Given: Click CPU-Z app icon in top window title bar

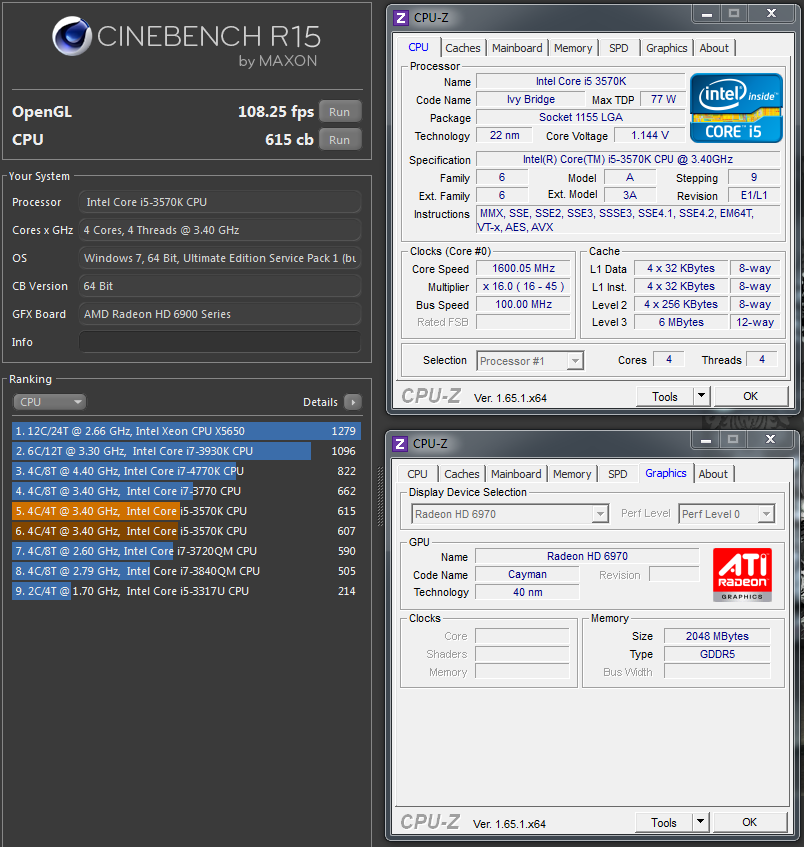Looking at the screenshot, I should click(400, 18).
